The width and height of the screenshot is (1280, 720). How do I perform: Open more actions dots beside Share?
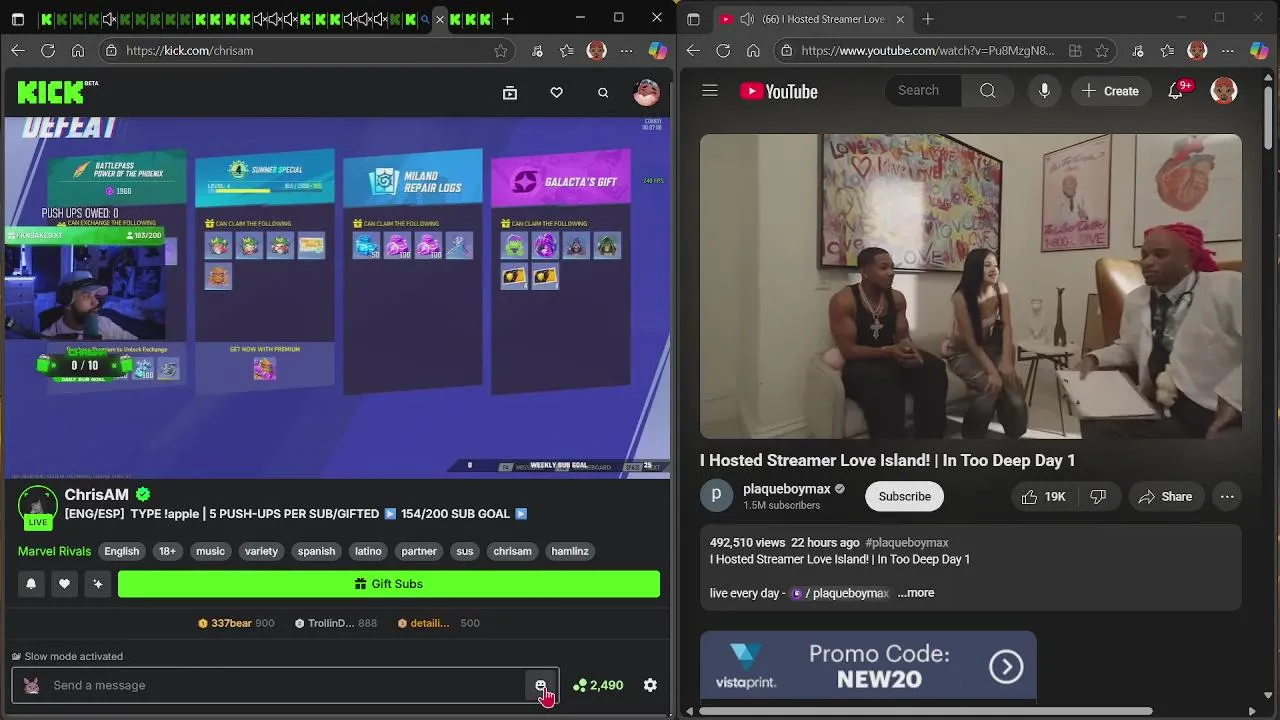(1227, 496)
